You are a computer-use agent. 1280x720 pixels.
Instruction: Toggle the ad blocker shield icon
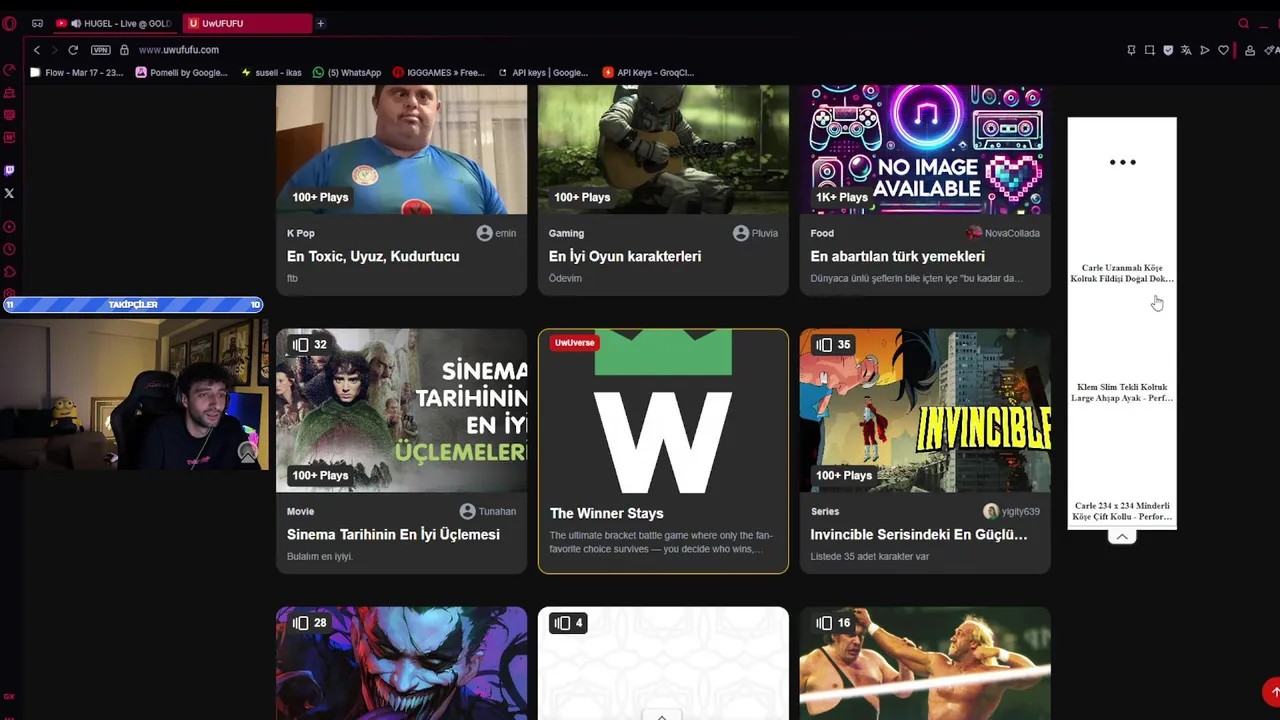click(x=1168, y=50)
